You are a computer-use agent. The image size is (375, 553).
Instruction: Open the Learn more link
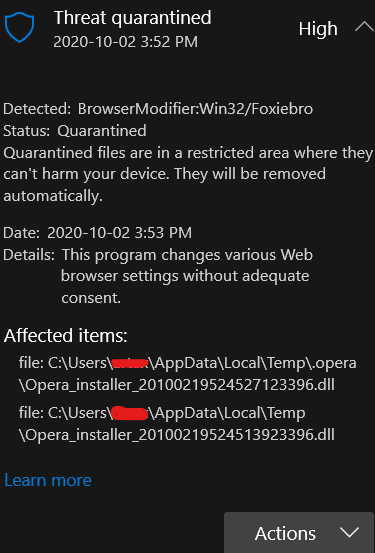tap(48, 480)
